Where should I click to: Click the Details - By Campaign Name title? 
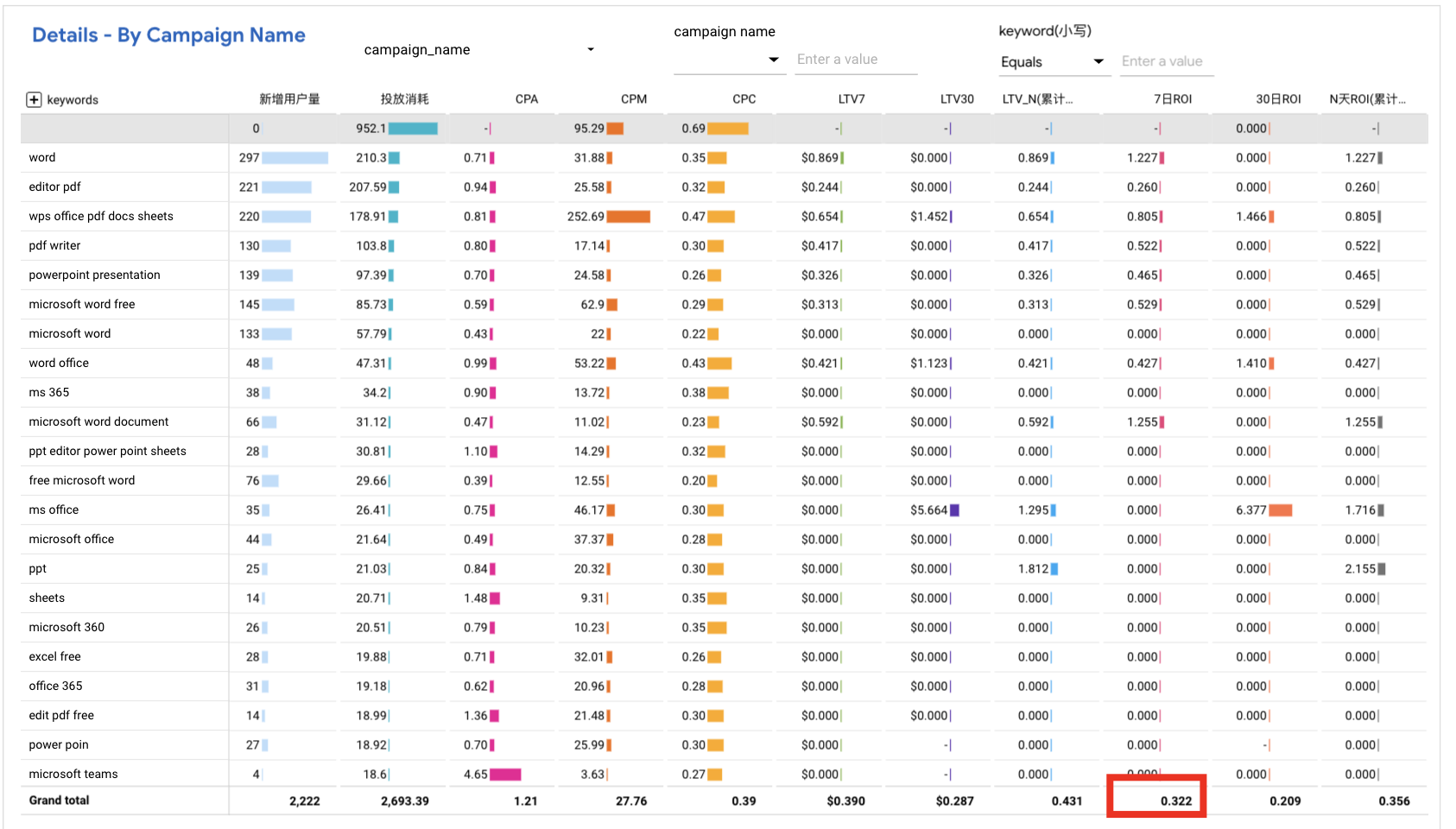click(169, 35)
